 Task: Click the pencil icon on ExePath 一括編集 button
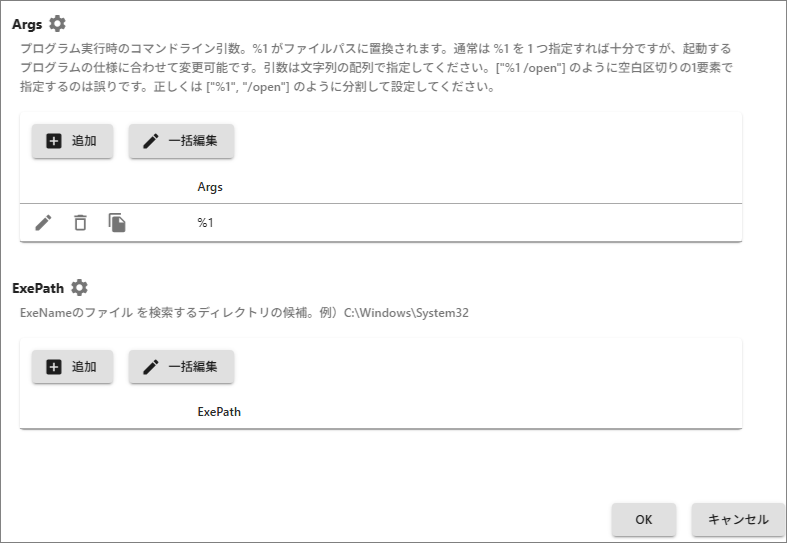click(151, 366)
